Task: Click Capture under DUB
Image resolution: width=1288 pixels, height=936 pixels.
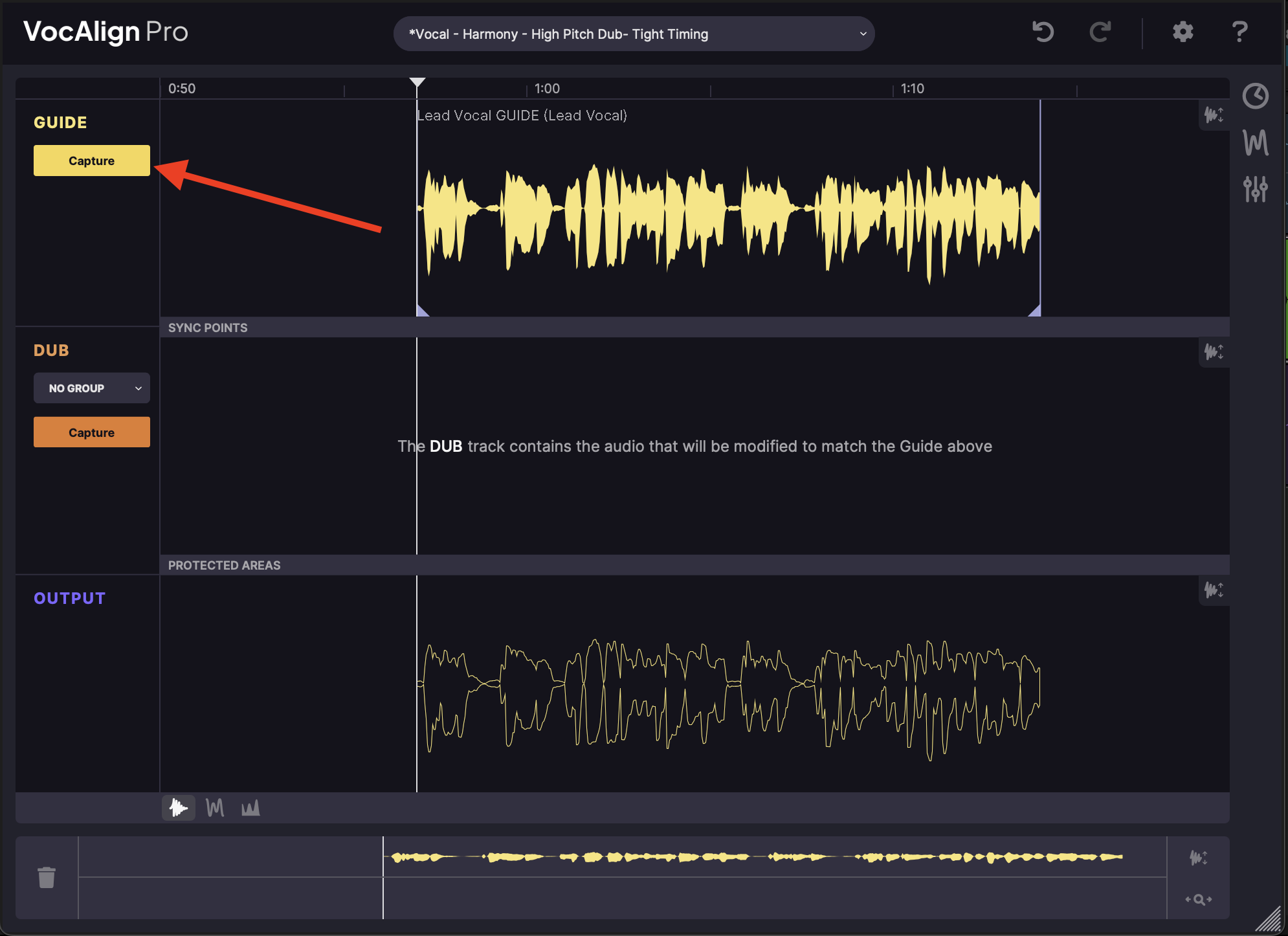Action: pos(91,432)
